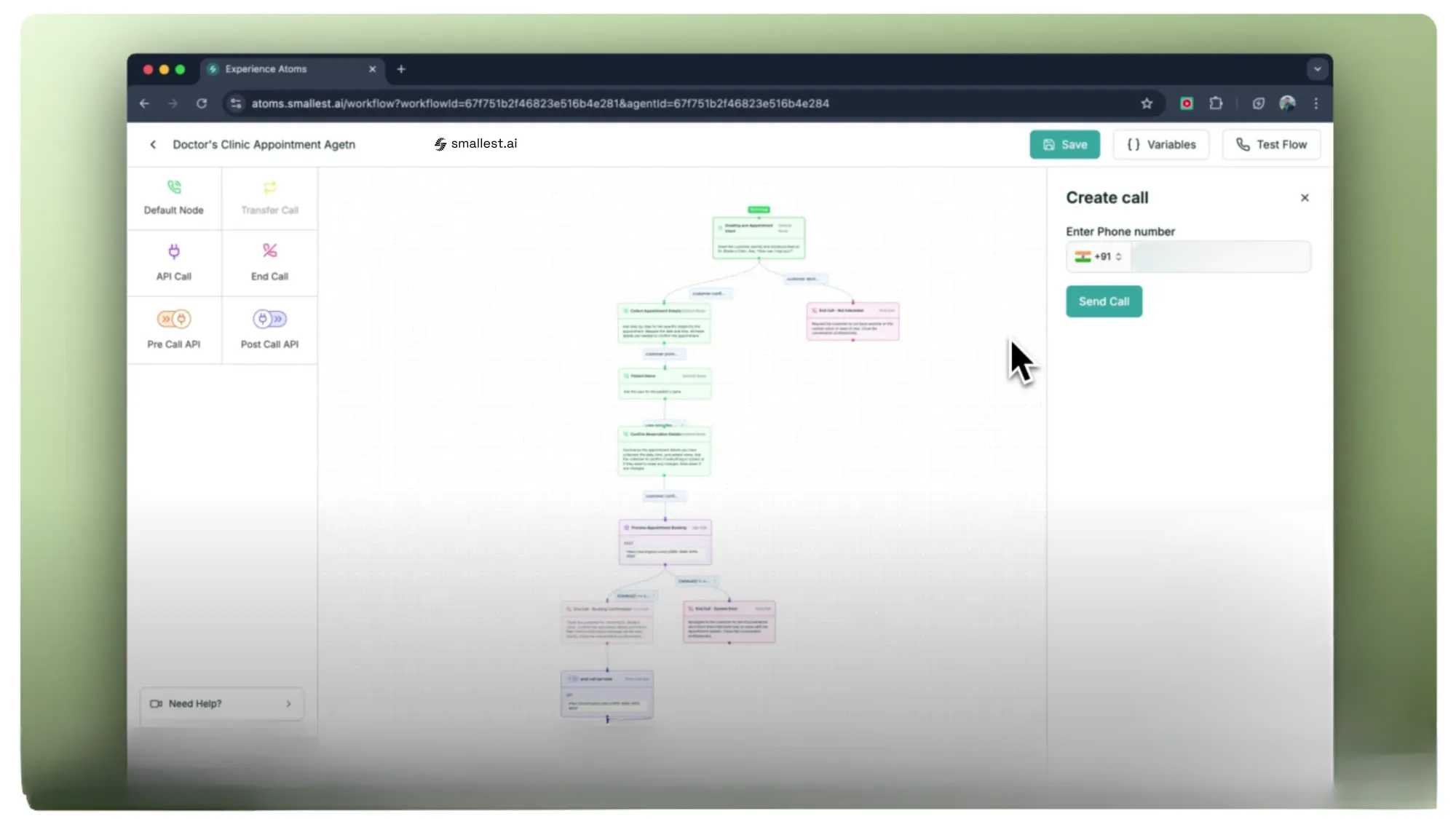Viewport: 1456px width, 819px height.
Task: Open Chrome's three-dot menu
Action: [x=1315, y=103]
